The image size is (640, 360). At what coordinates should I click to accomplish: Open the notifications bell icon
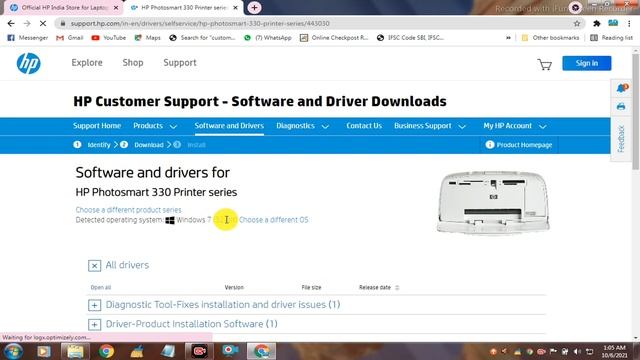point(622,88)
